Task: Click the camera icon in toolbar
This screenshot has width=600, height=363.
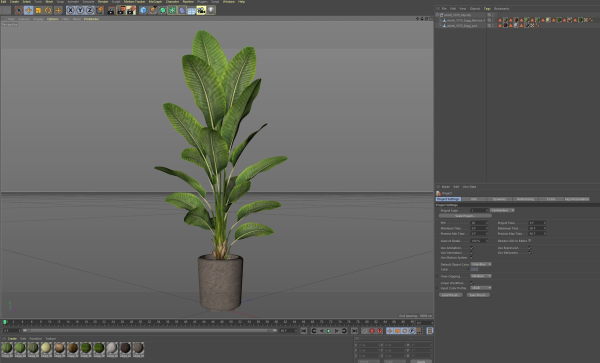Action: tap(201, 10)
